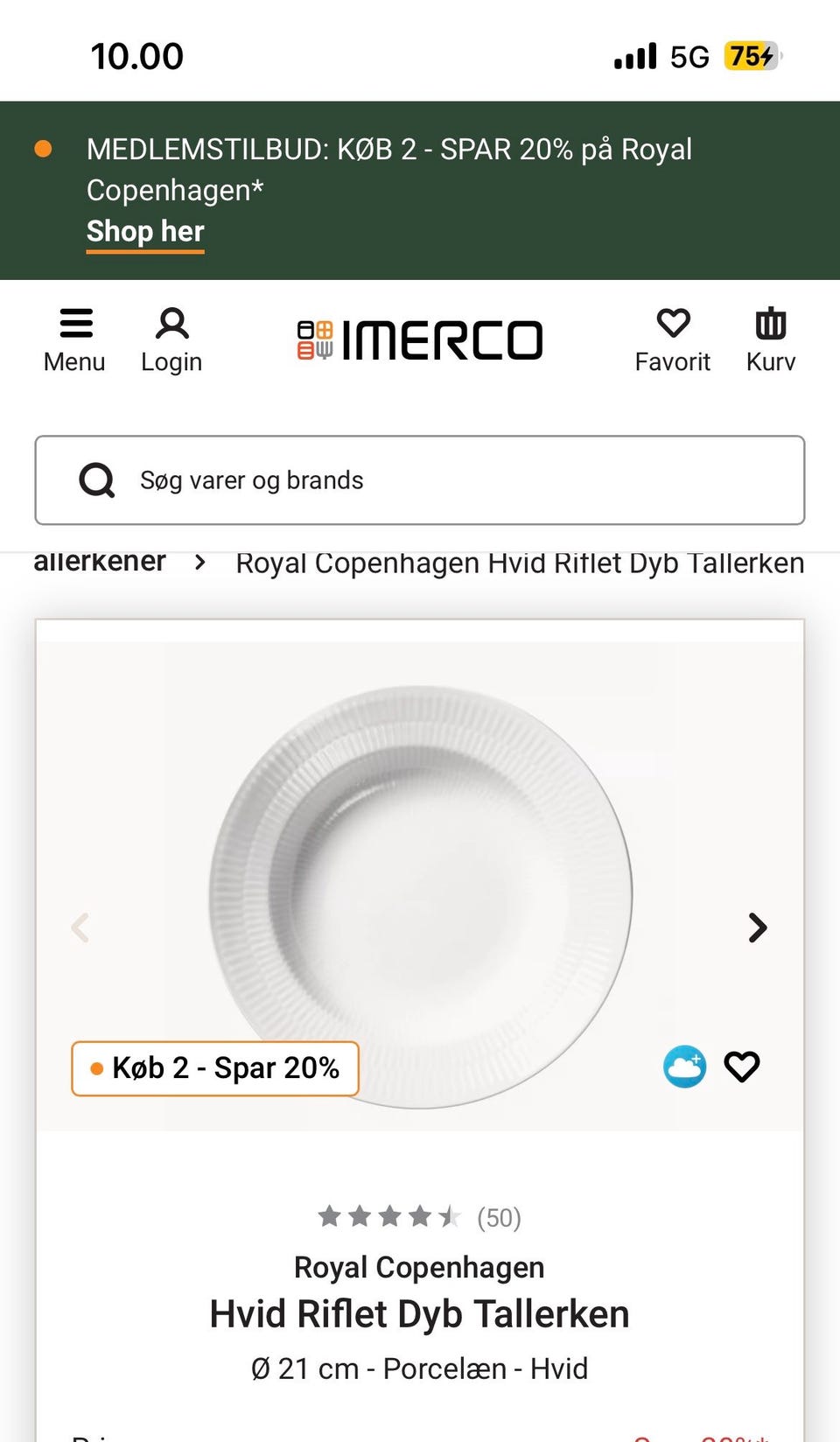This screenshot has width=840, height=1442.
Task: Tap the battery indicator in status bar
Action: [x=751, y=57]
